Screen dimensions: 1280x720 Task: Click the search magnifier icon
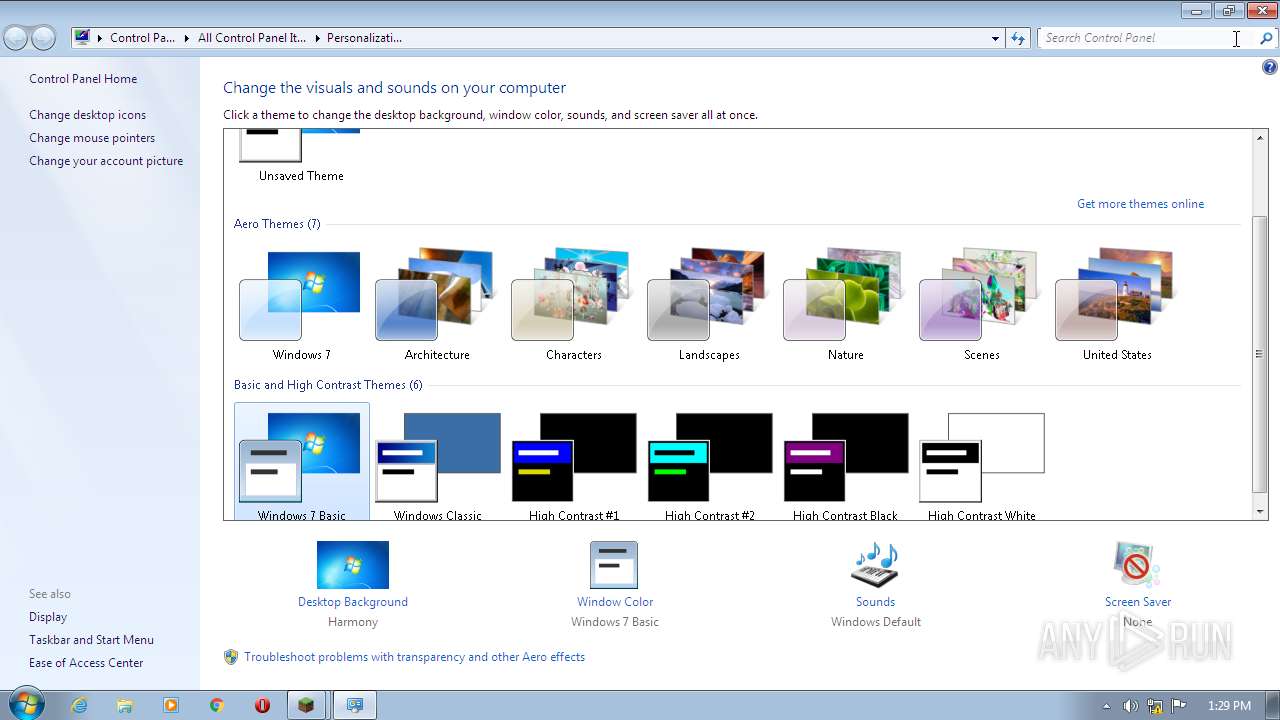click(1266, 38)
